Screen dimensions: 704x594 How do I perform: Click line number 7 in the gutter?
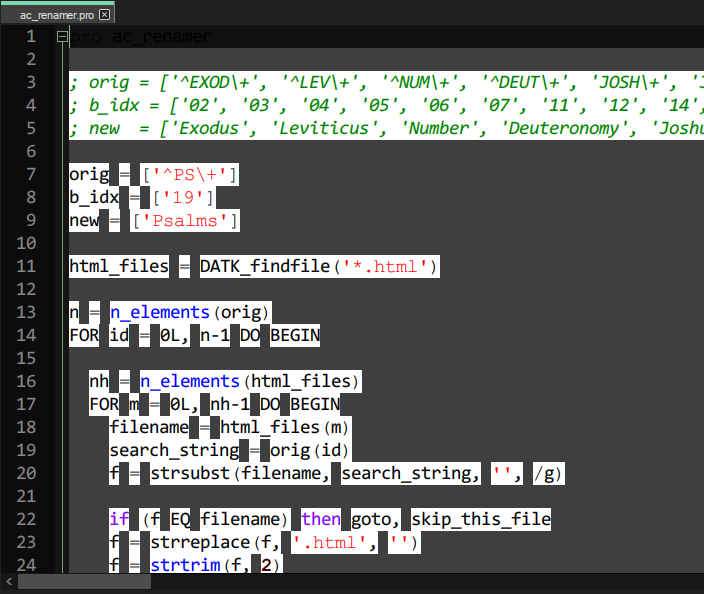tap(31, 174)
